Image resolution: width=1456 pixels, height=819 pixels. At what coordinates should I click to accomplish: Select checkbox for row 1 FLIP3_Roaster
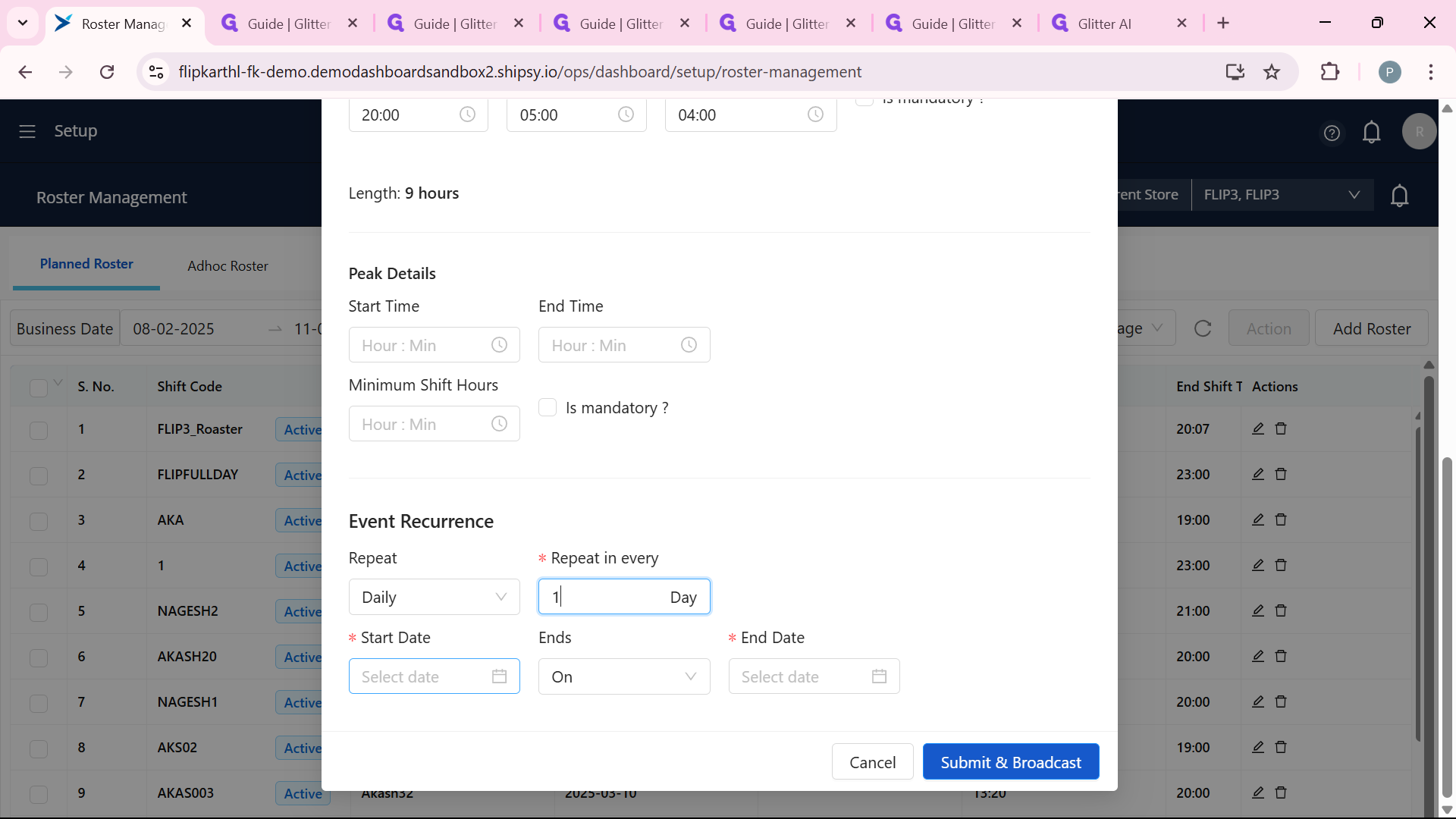(x=39, y=430)
